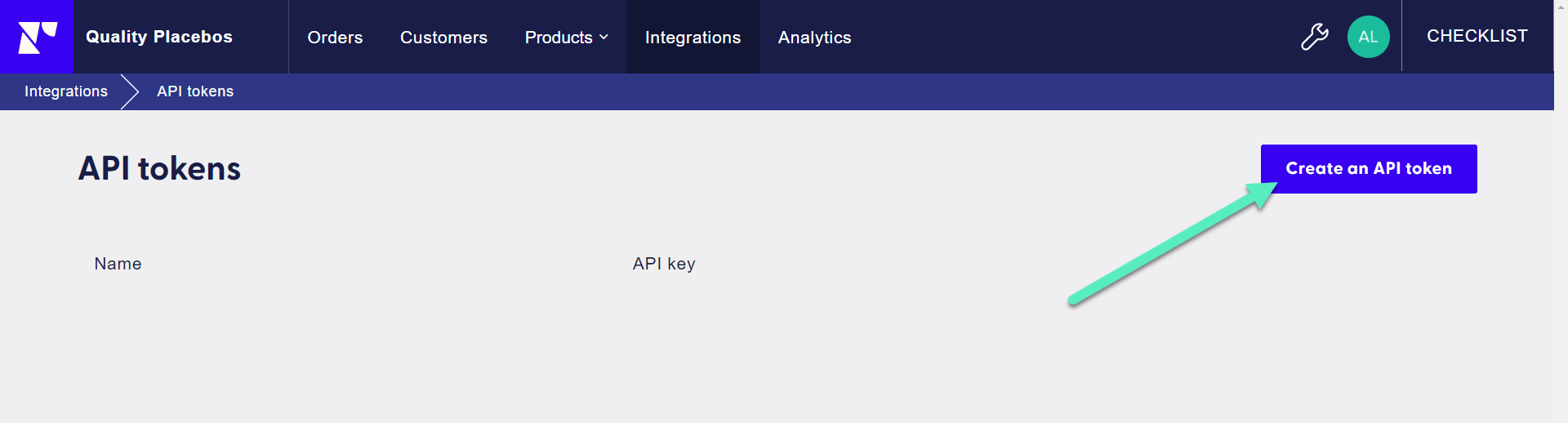Click the Name column header
The height and width of the screenshot is (423, 1568).
118,264
